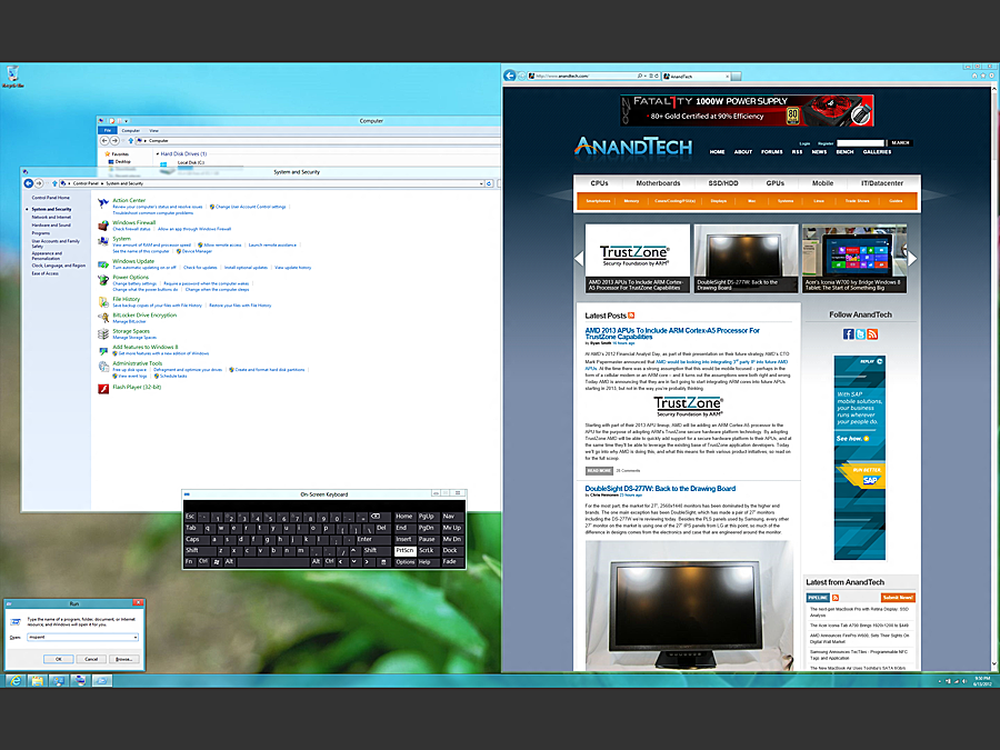Image resolution: width=1000 pixels, height=750 pixels.
Task: Click Browse... in the Run dialog
Action: point(124,659)
